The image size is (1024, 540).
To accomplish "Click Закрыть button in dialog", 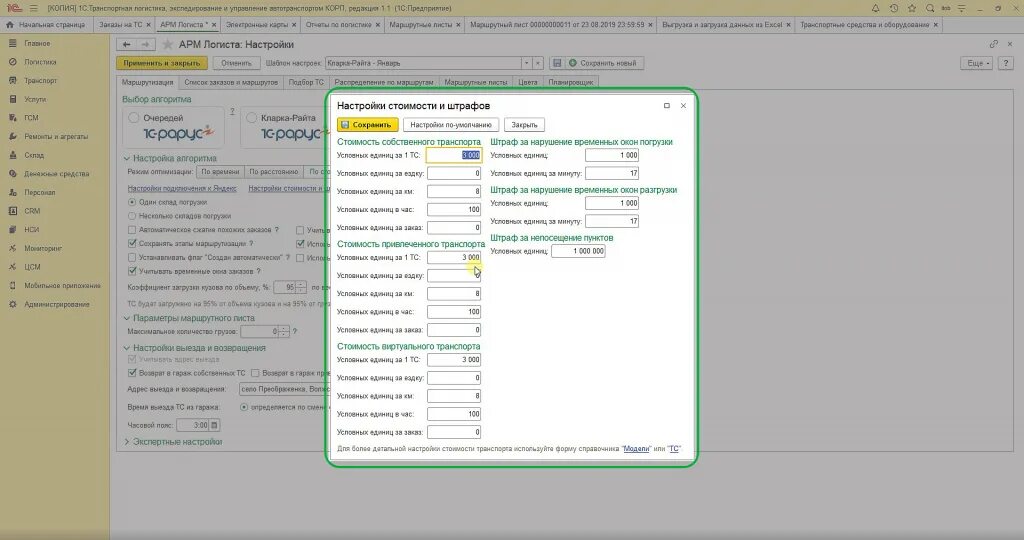I will pos(524,125).
